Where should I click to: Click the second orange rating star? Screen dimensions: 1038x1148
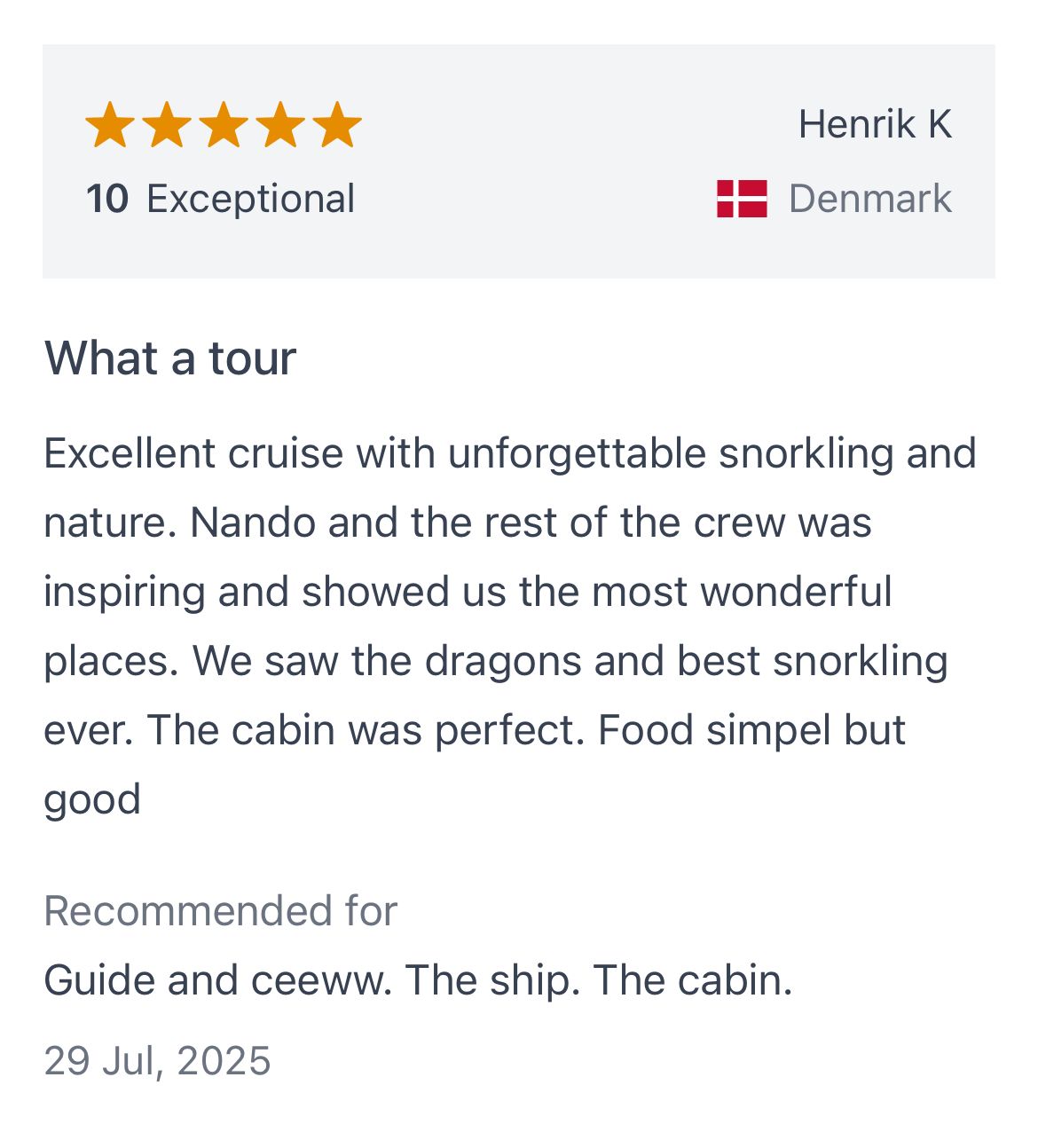167,124
